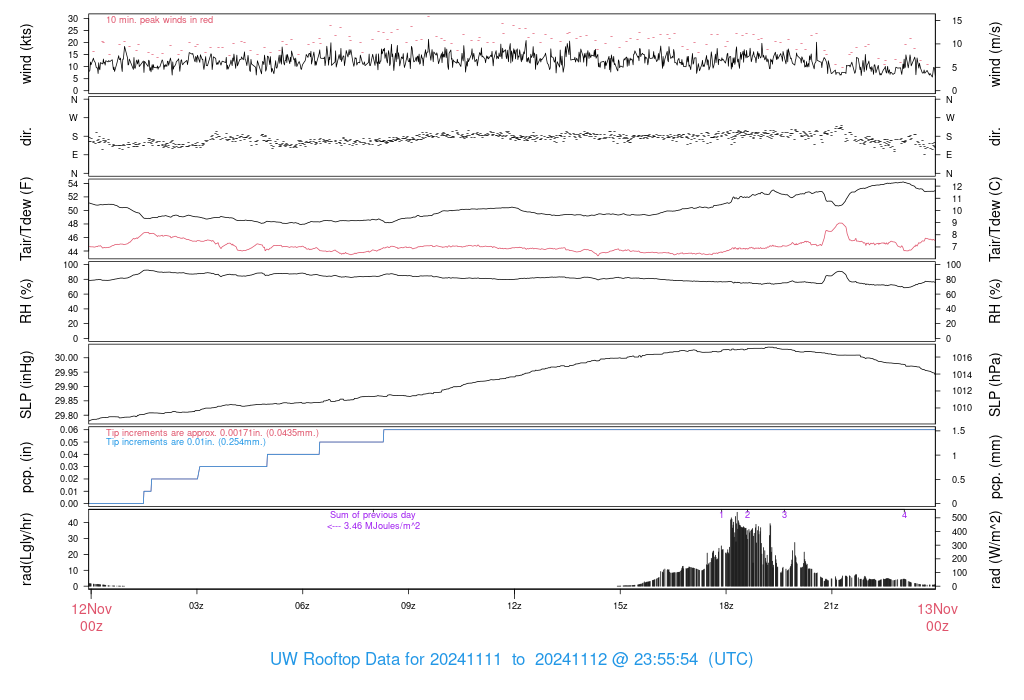The image size is (1024, 700).
Task: Click the 12Nov 00z start date label
Action: (x=90, y=616)
